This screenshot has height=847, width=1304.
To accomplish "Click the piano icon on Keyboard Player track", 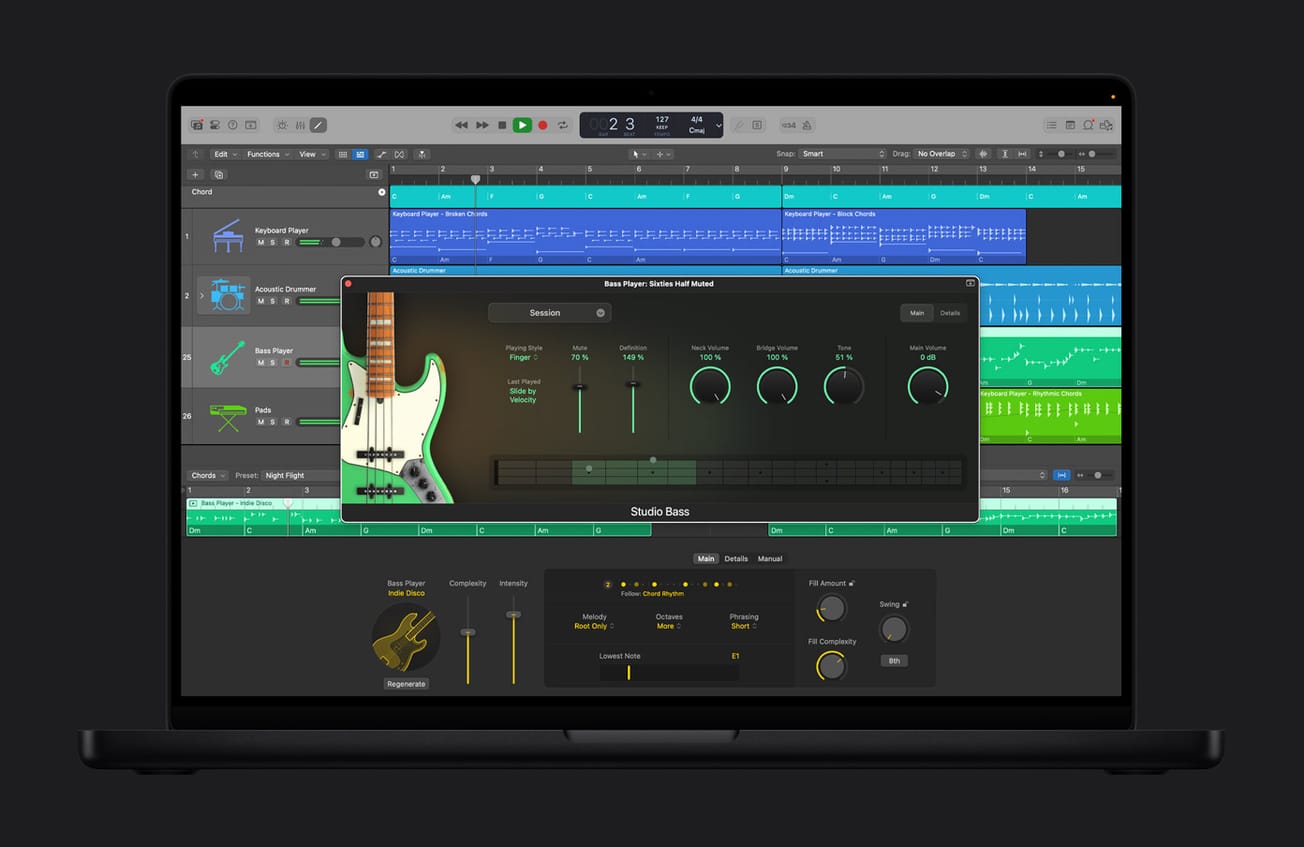I will [x=227, y=236].
